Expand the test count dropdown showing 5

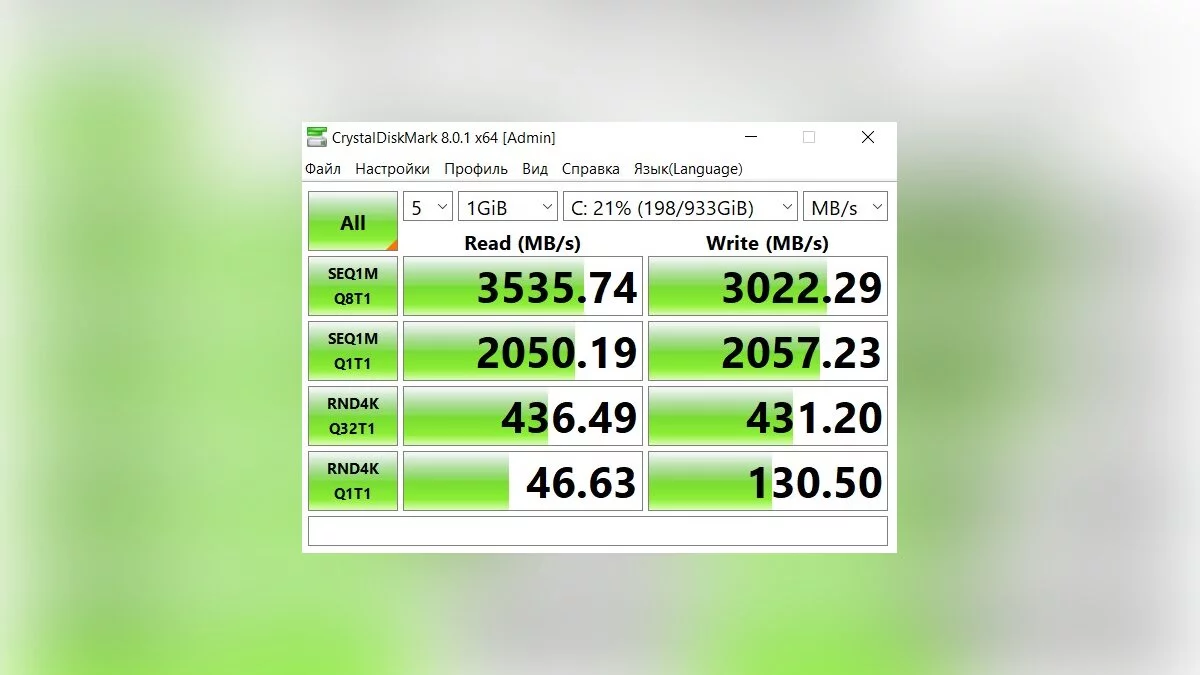[x=428, y=207]
